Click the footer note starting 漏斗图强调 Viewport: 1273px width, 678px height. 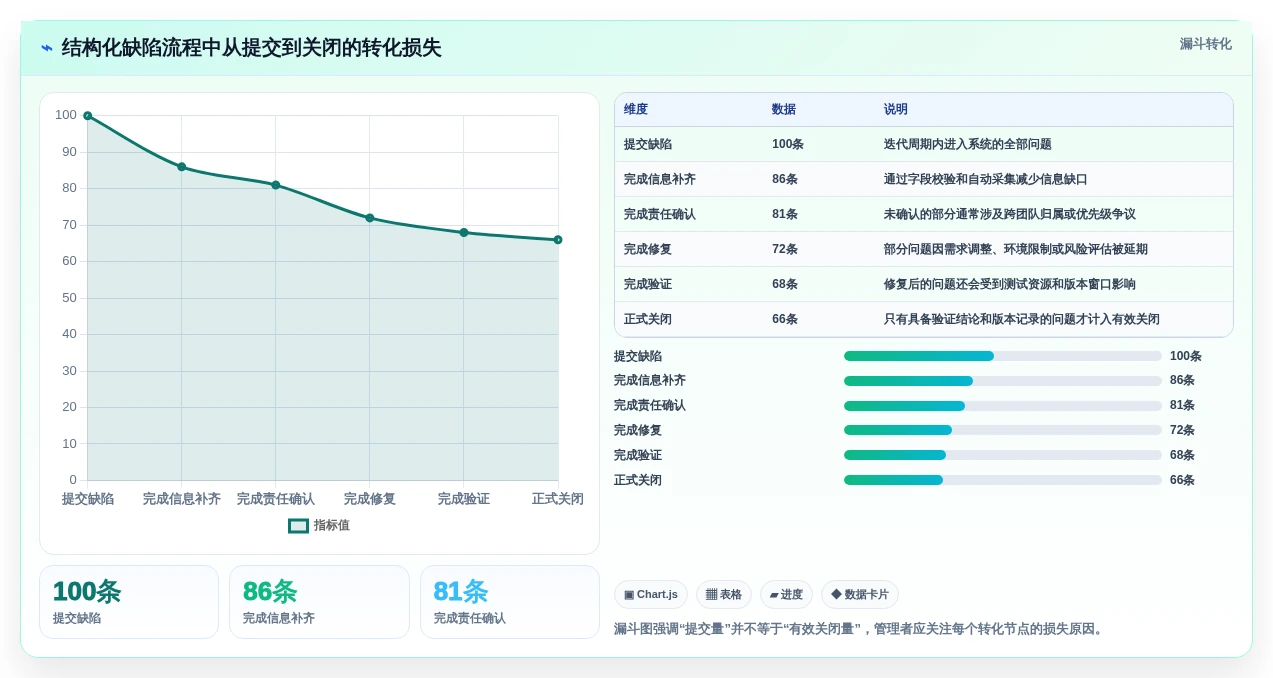tap(861, 629)
